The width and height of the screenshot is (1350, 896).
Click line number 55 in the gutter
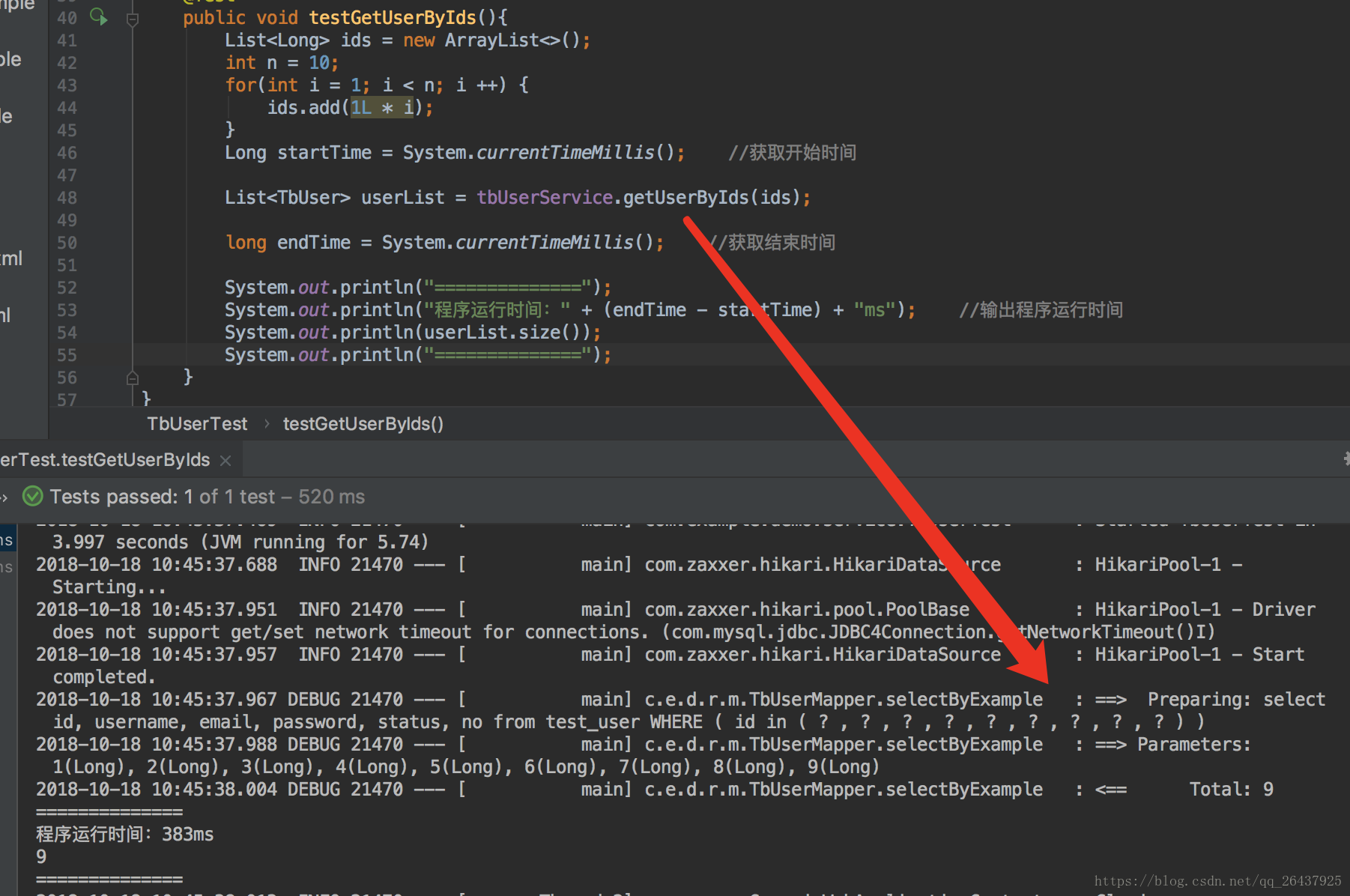point(67,355)
